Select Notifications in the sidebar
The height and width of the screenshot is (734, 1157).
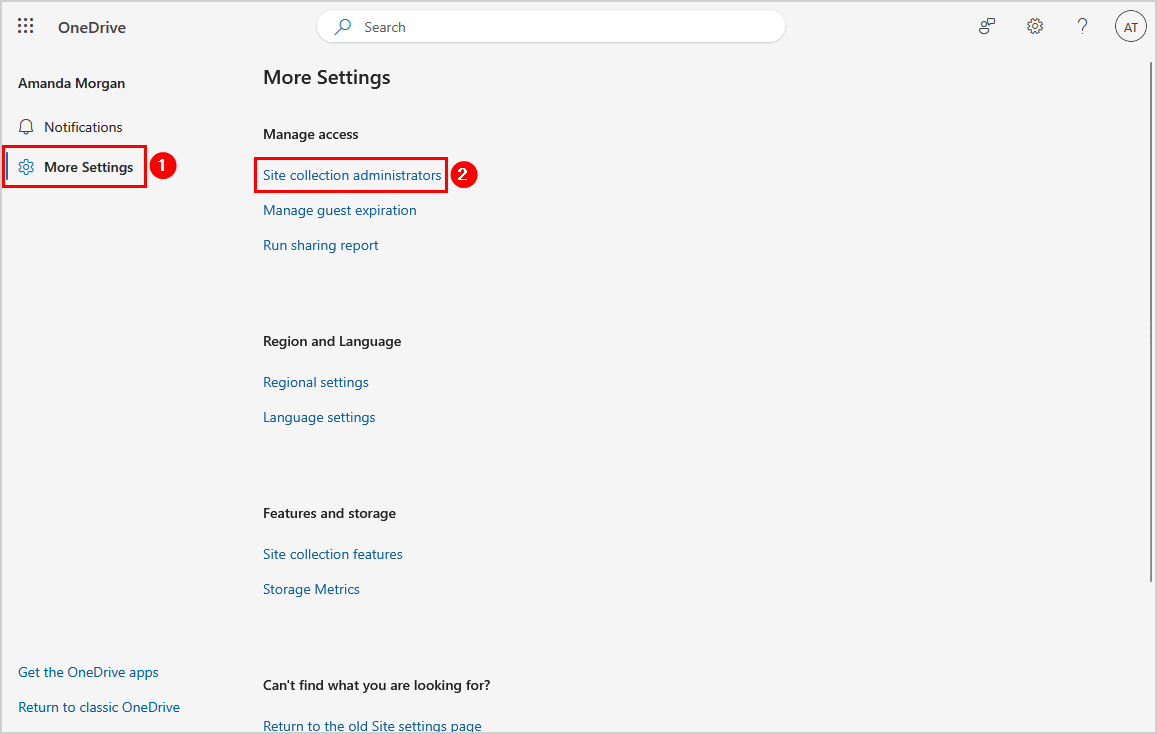click(83, 127)
